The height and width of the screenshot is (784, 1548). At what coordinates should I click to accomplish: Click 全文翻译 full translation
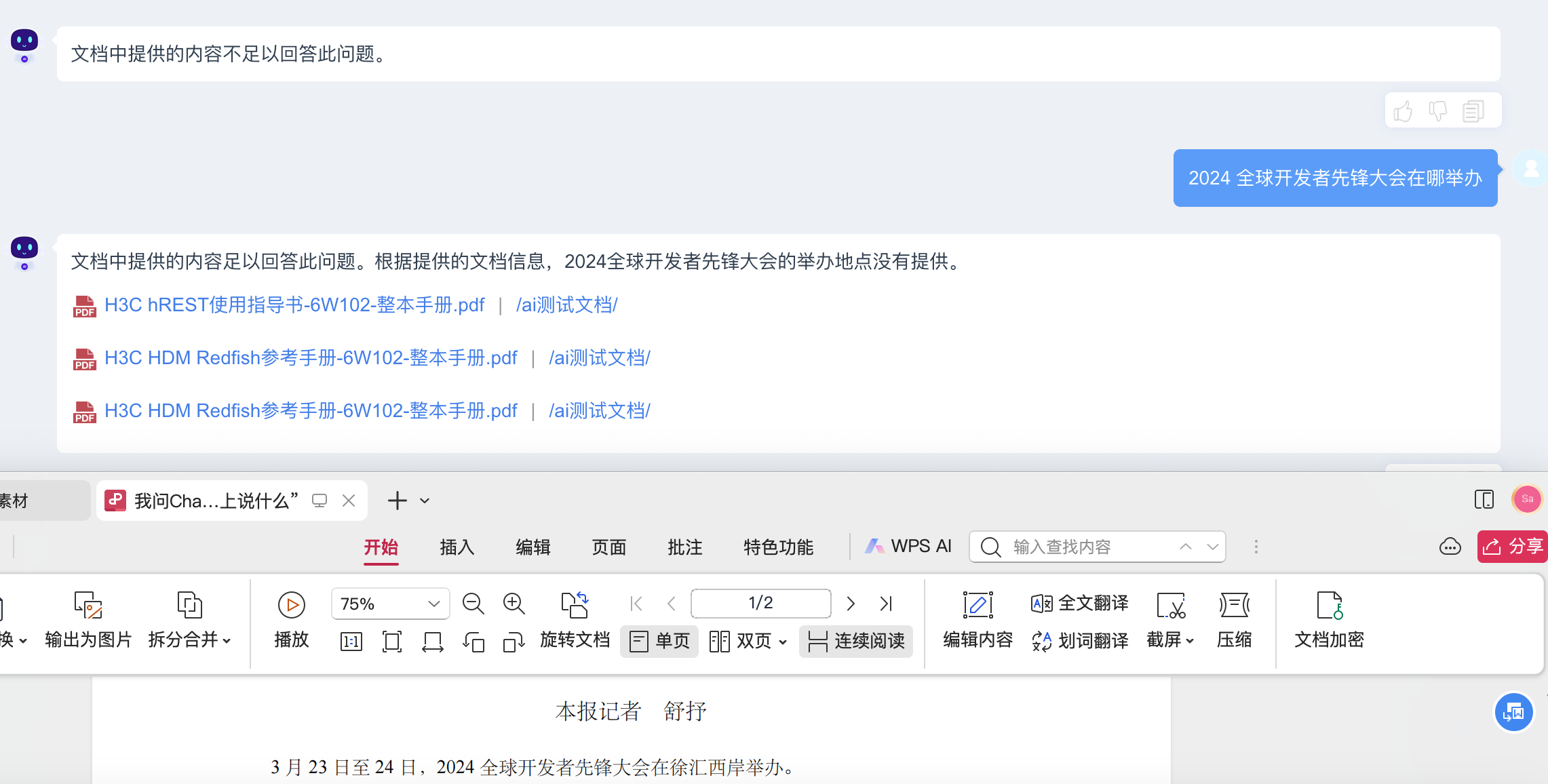(1080, 604)
